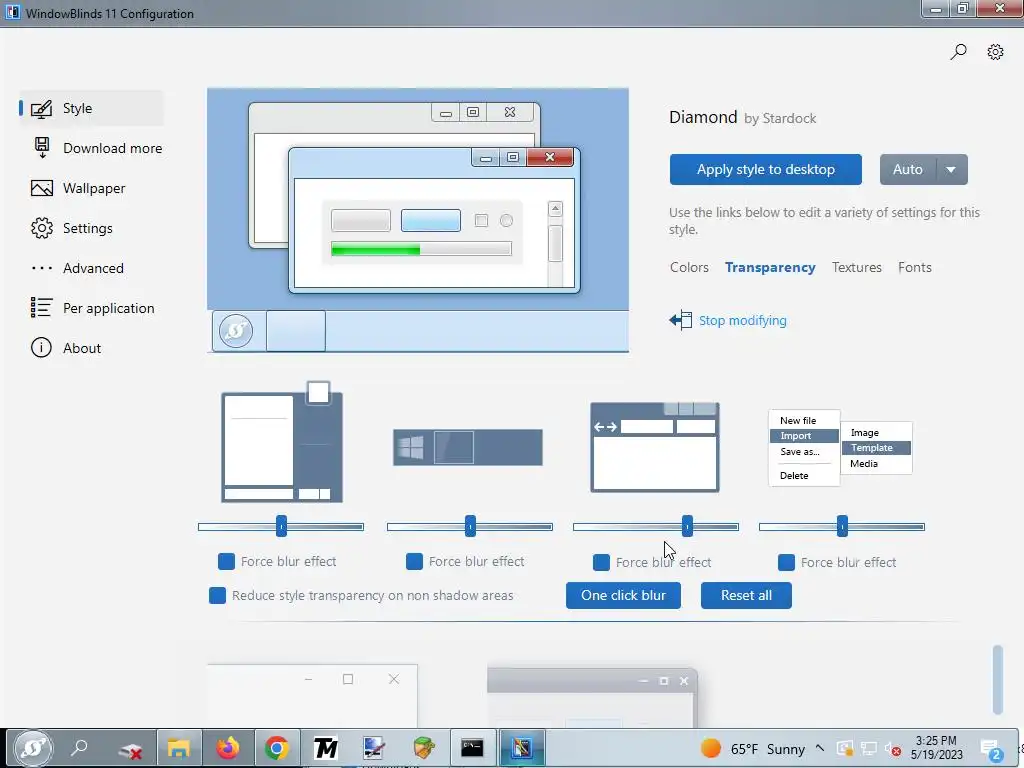Open taskbar search magnifier
Image resolution: width=1024 pixels, height=768 pixels.
coord(80,748)
